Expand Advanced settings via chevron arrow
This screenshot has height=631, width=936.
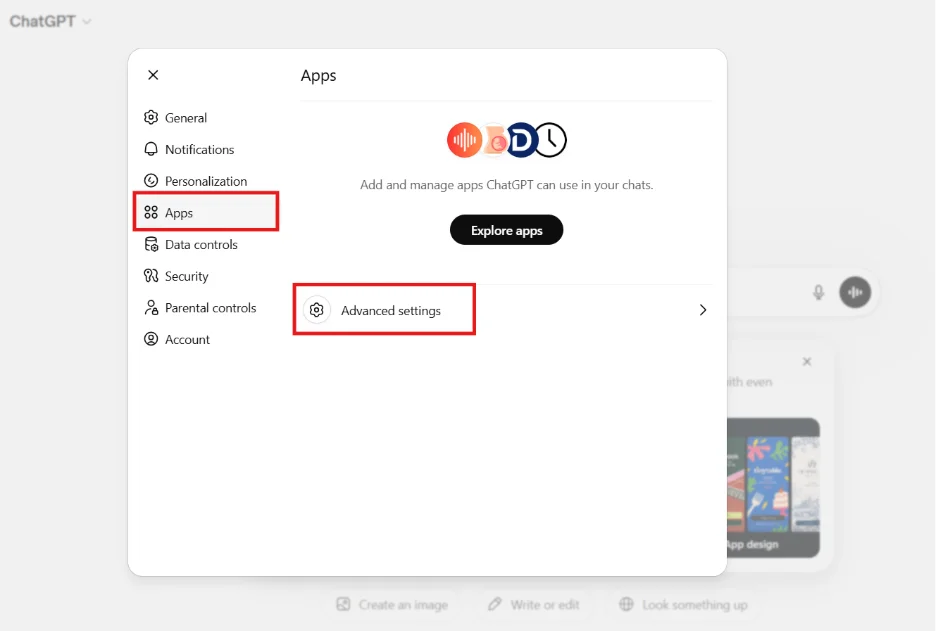click(x=703, y=310)
